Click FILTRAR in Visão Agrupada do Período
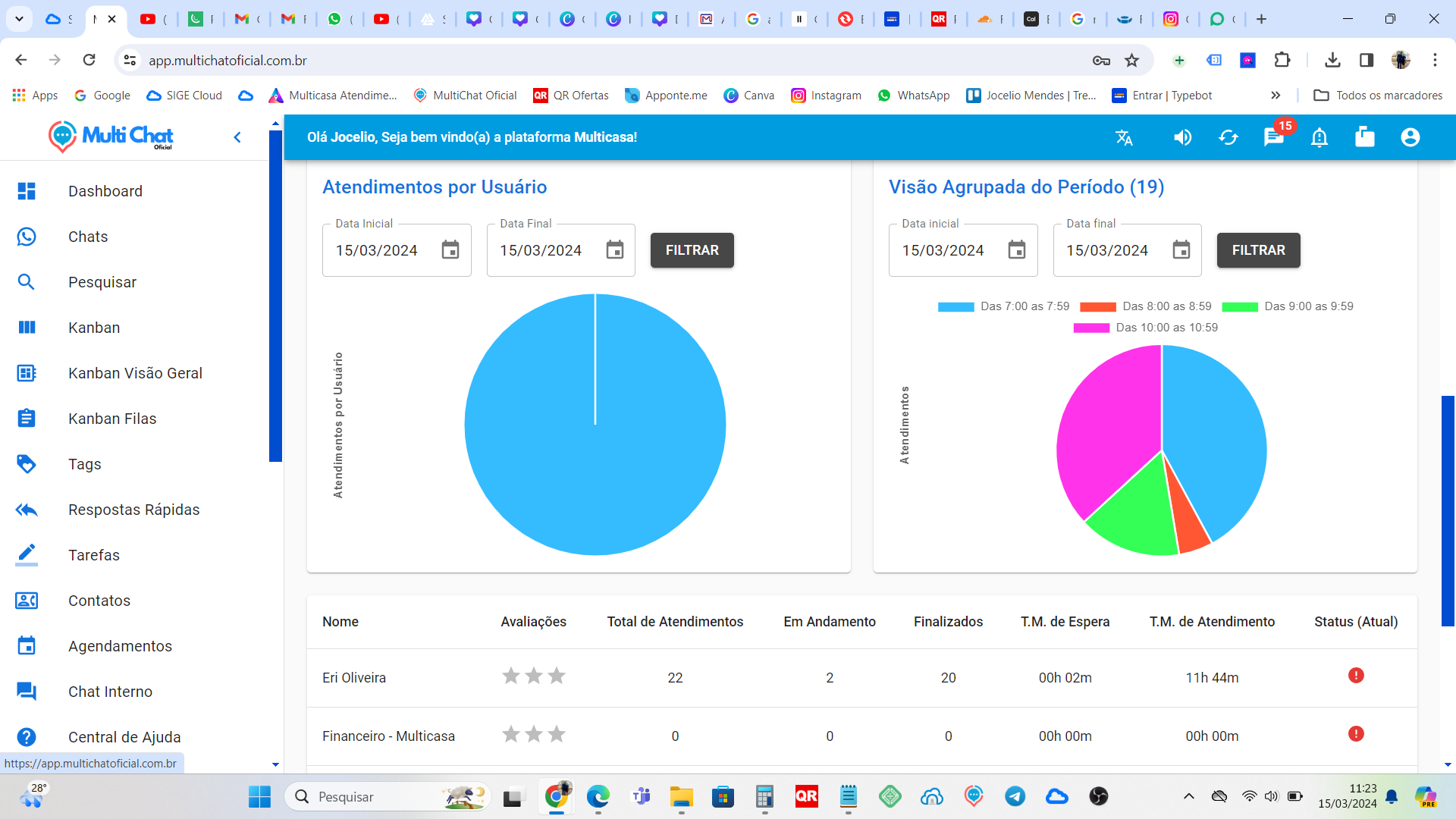 click(x=1258, y=249)
